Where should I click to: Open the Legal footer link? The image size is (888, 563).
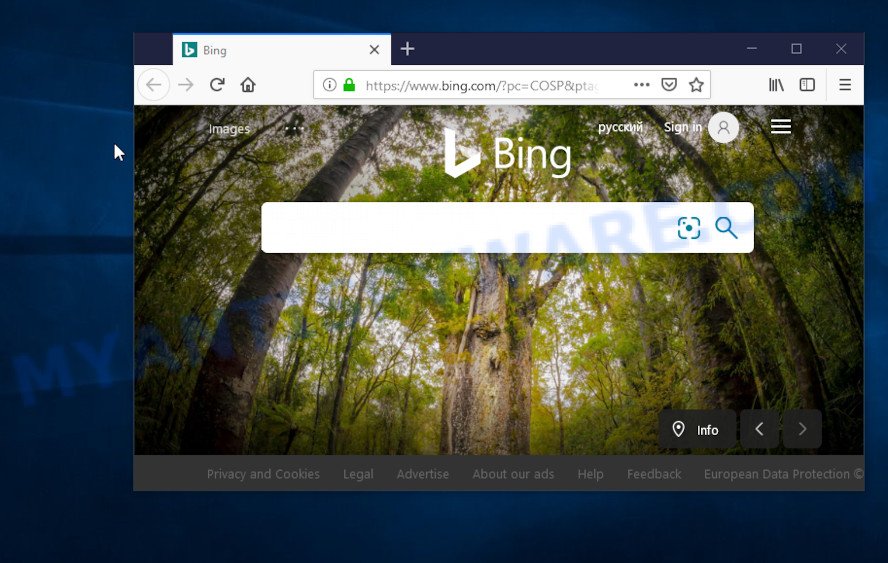coord(358,474)
